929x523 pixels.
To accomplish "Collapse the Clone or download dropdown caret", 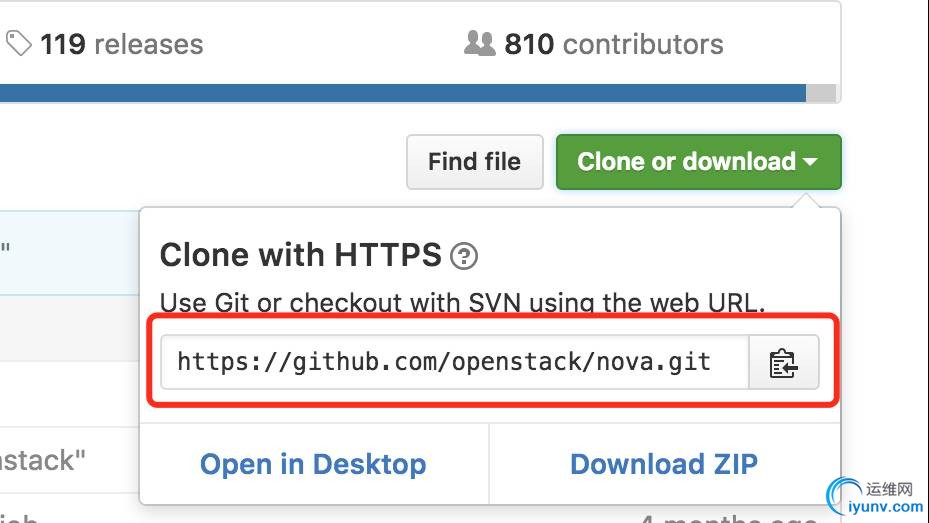I will pos(811,161).
